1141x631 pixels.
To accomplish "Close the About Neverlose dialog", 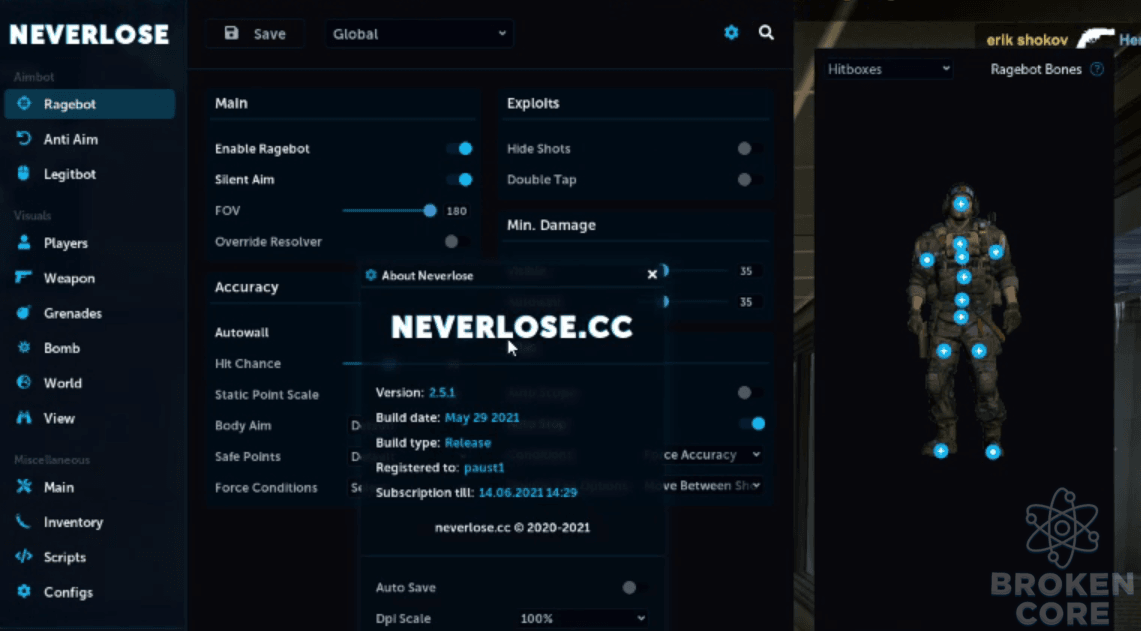I will 652,274.
